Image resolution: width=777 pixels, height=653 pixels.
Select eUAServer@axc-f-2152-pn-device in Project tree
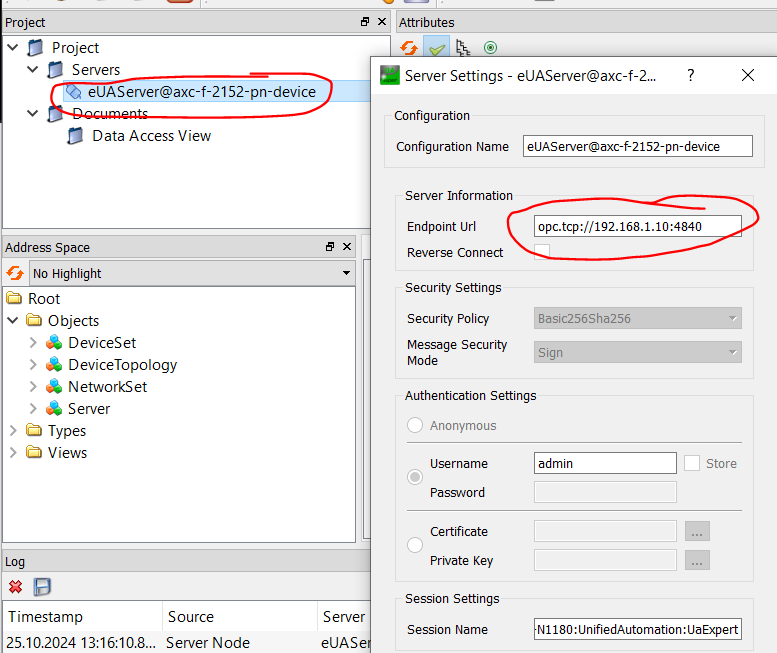(x=201, y=92)
